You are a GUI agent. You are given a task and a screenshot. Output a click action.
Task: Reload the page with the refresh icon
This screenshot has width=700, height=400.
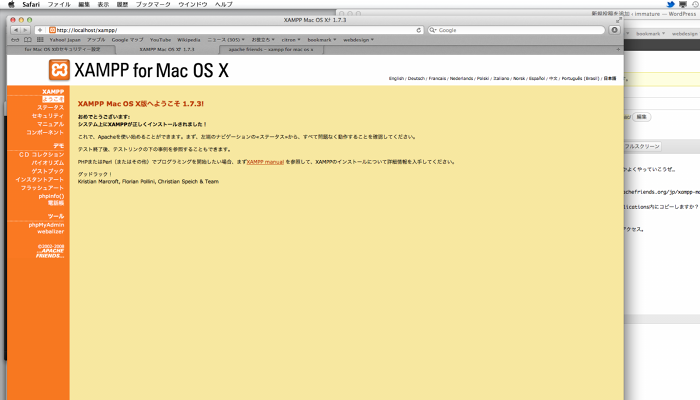click(x=419, y=30)
